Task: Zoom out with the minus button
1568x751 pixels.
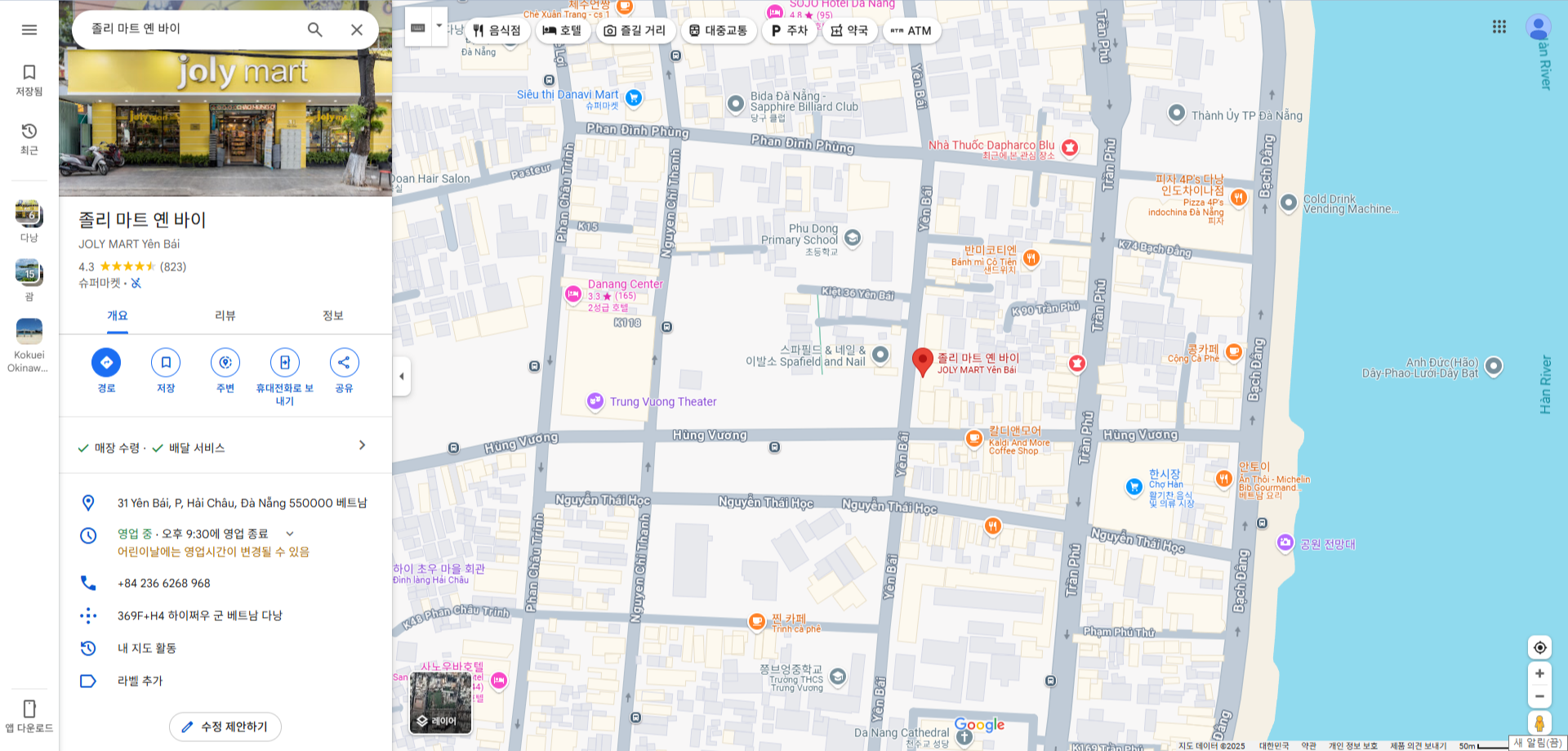Action: tap(1539, 696)
